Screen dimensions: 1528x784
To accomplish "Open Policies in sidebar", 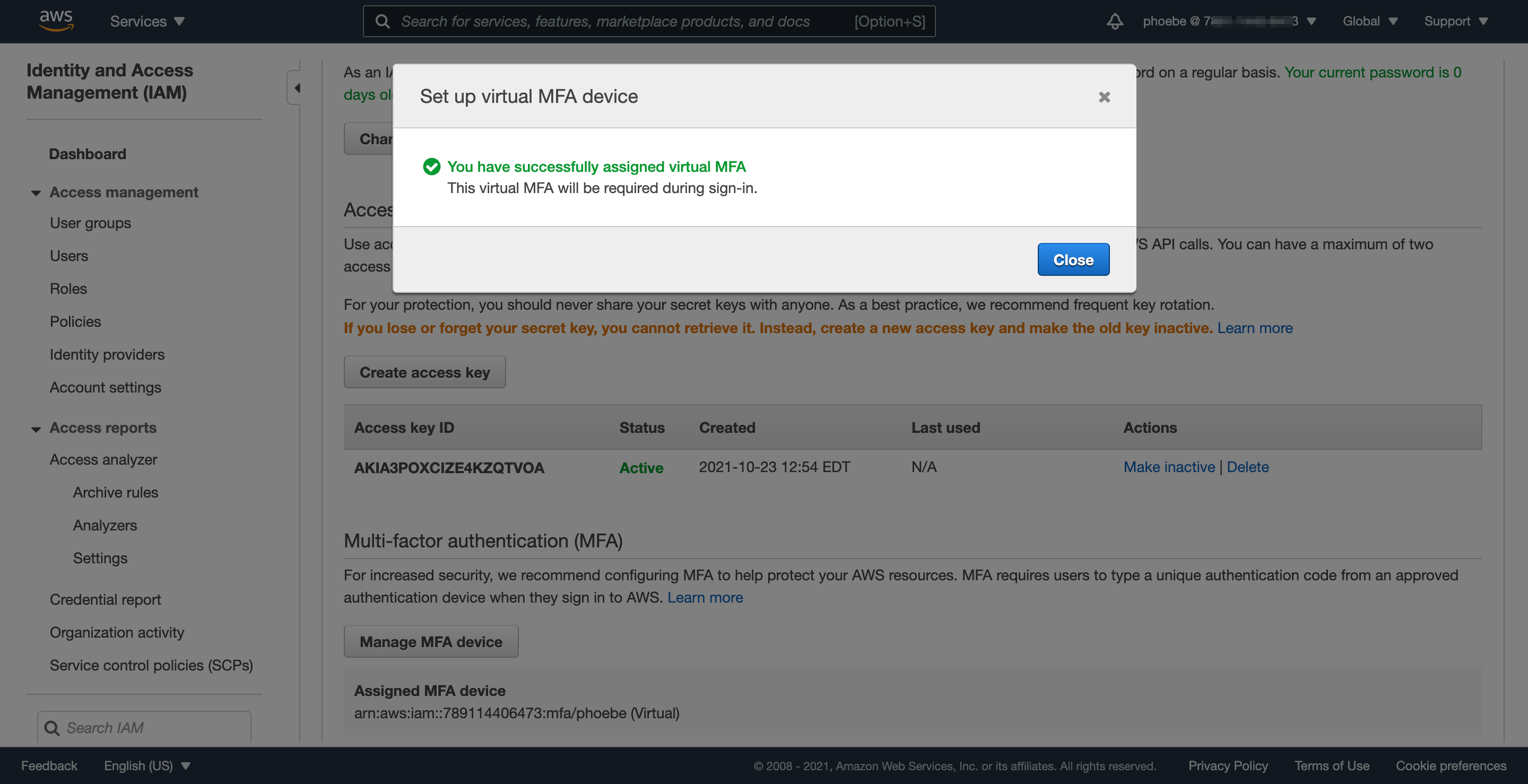I will pos(75,321).
